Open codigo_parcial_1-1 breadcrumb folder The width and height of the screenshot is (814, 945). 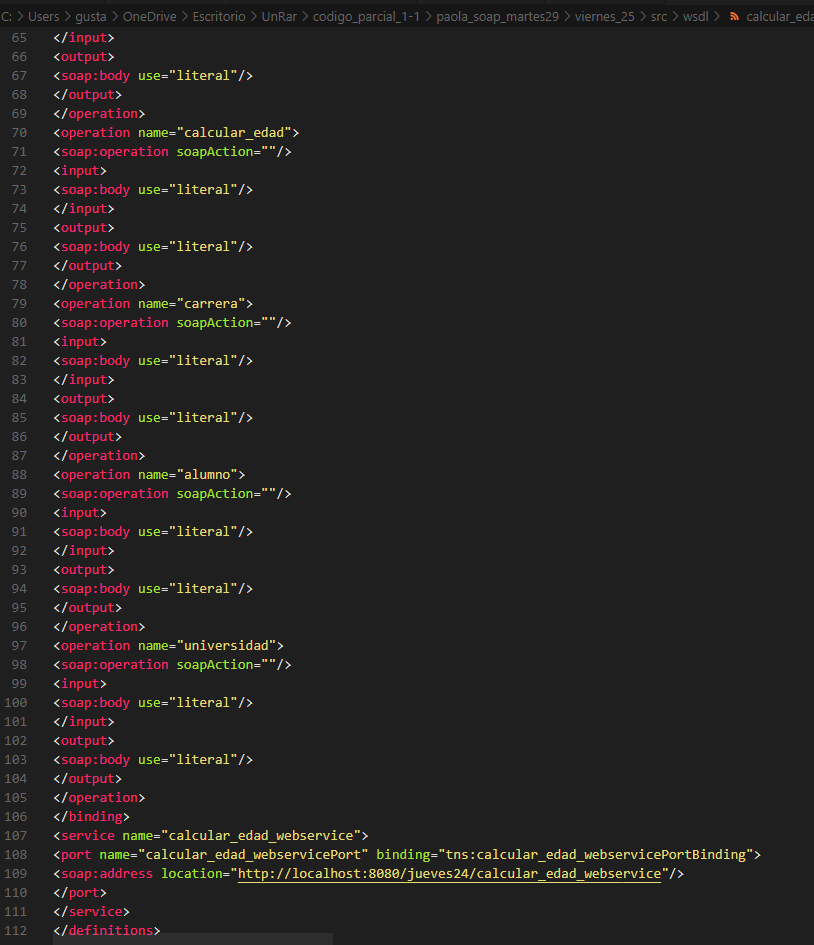click(x=366, y=17)
